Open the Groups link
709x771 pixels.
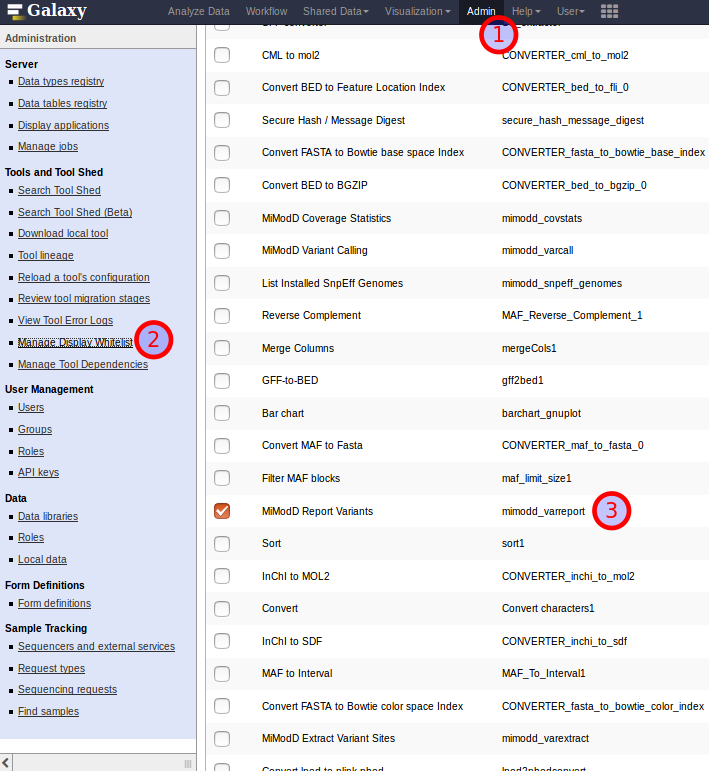(x=35, y=429)
